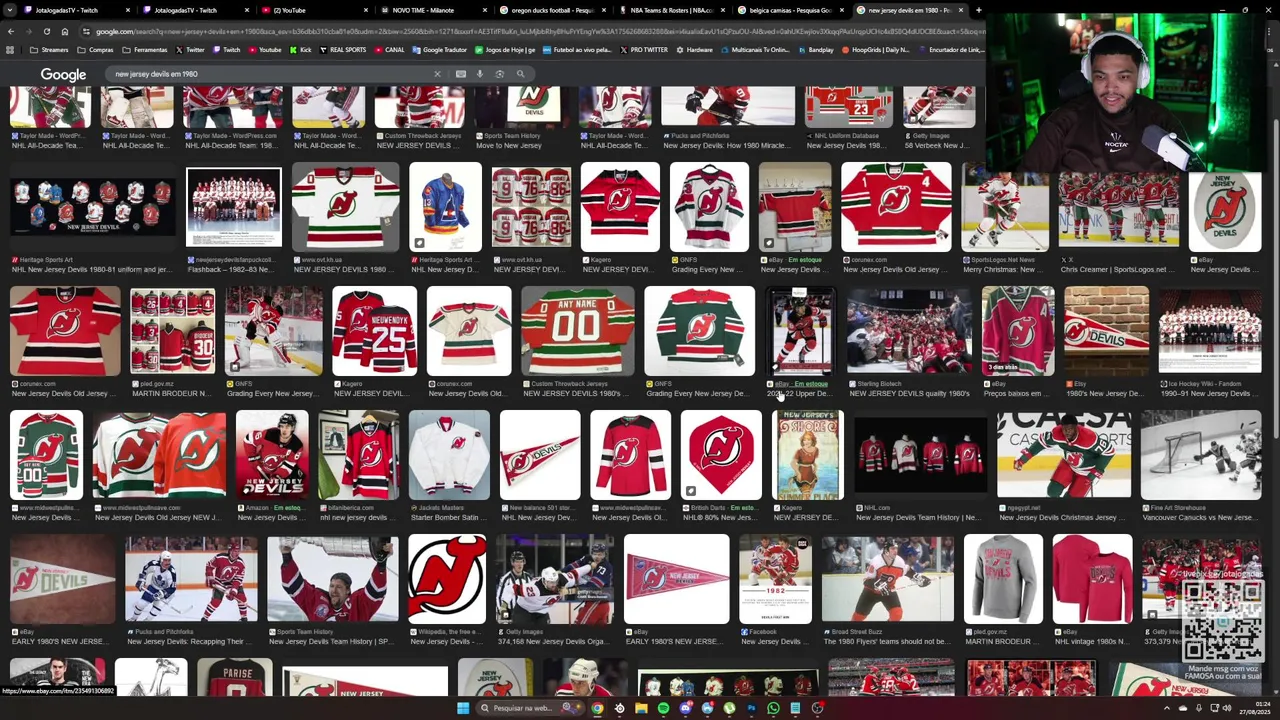Open Photoshop from the taskbar

point(751,708)
